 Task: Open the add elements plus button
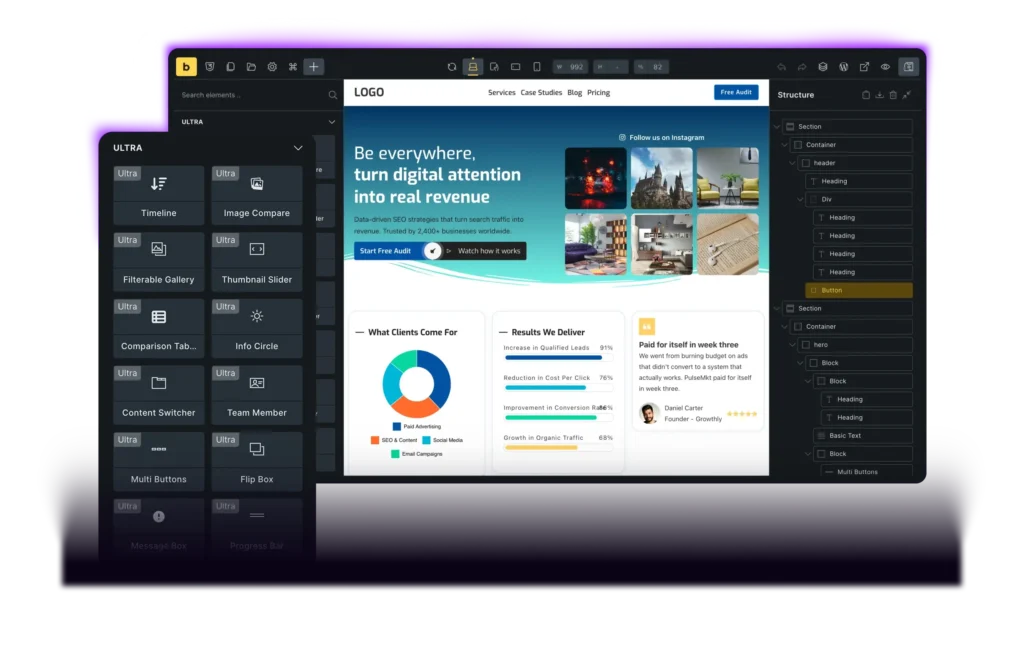coord(314,67)
